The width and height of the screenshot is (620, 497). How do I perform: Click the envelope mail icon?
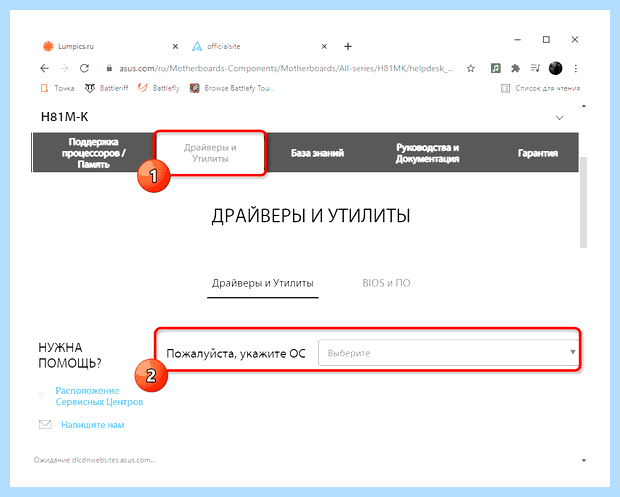click(x=45, y=424)
